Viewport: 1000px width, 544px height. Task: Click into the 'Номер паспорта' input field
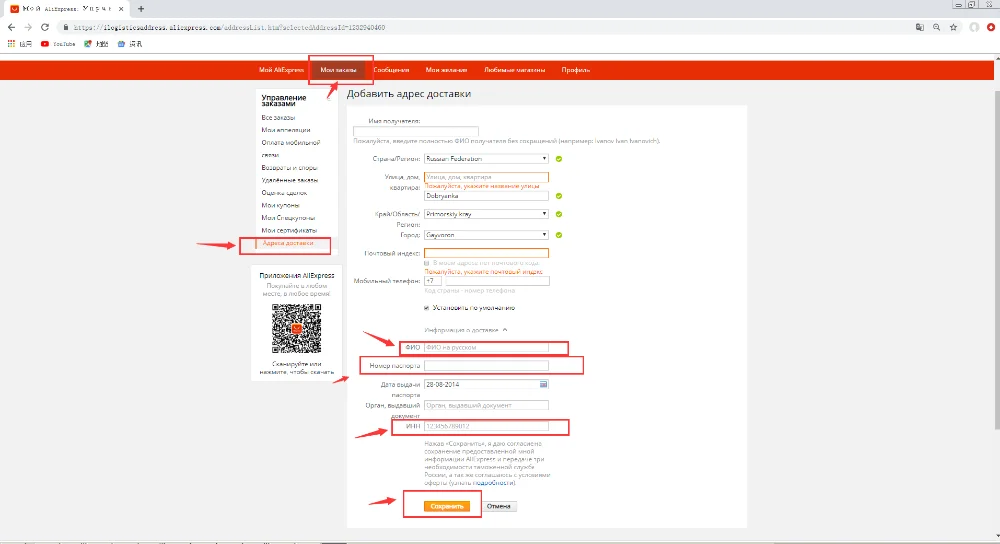(486, 365)
